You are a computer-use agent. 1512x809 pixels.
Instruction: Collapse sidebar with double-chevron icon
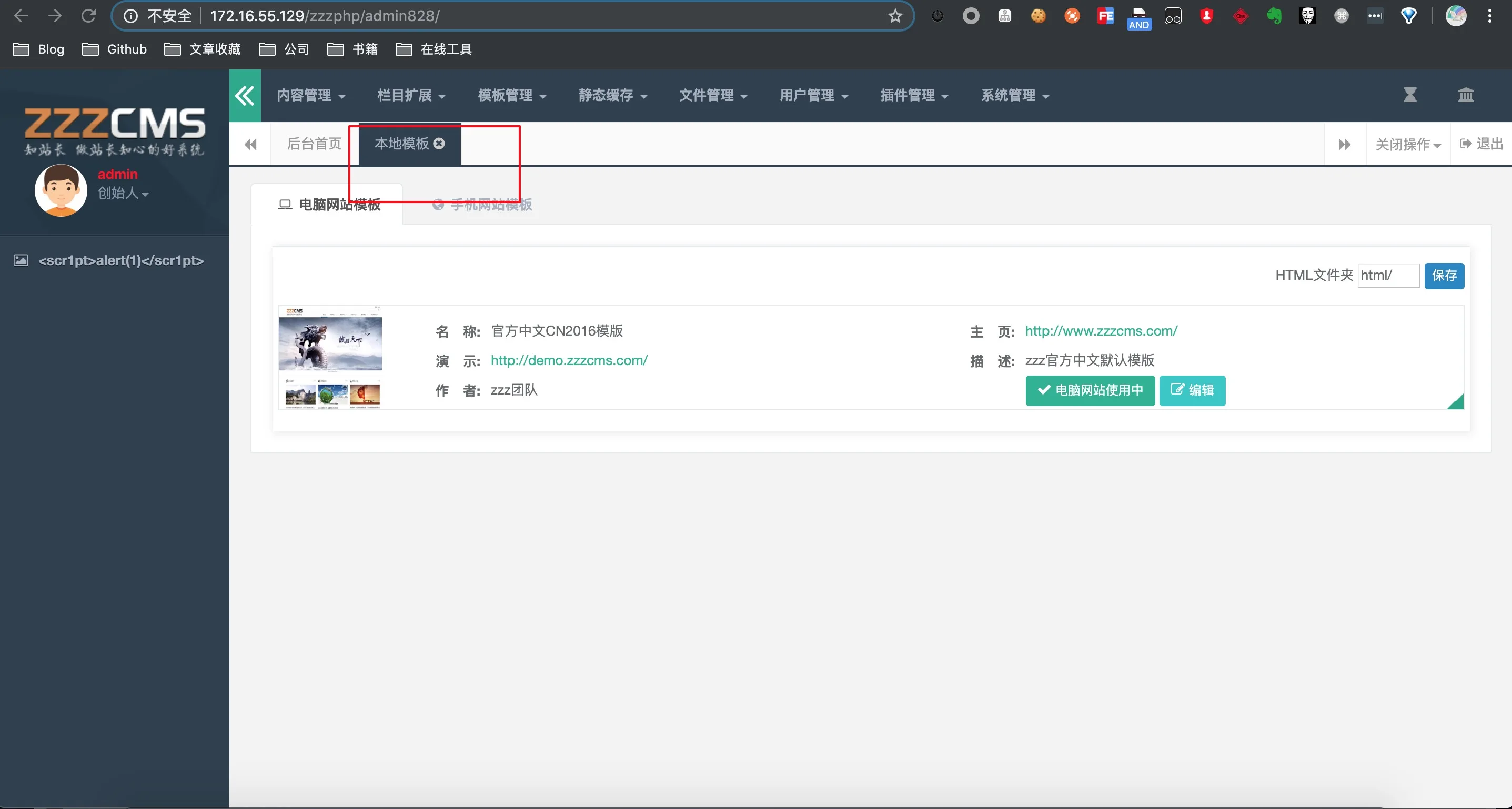[x=245, y=96]
